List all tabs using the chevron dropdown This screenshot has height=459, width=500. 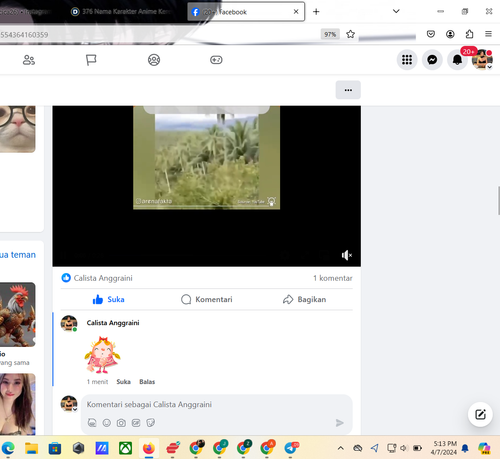tap(396, 11)
